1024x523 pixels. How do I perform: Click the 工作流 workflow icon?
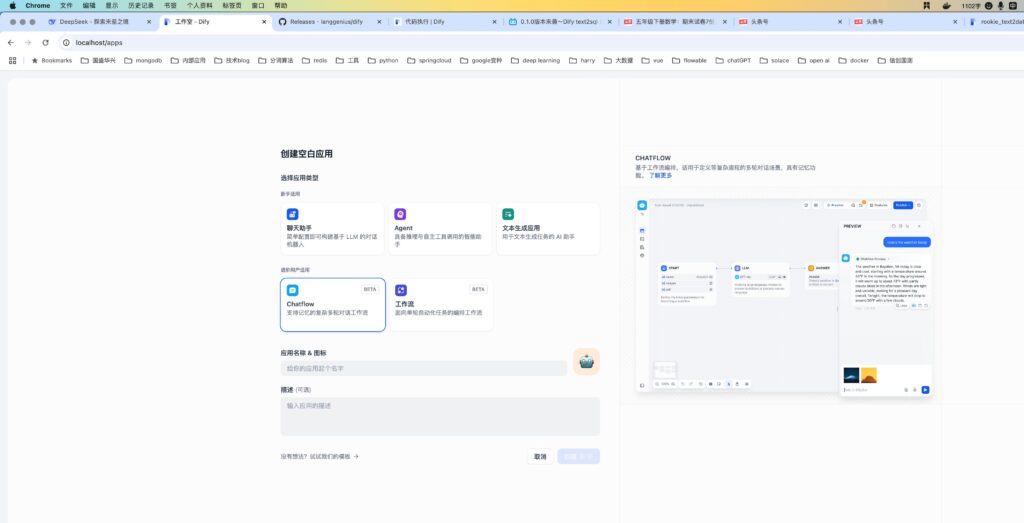click(x=400, y=290)
